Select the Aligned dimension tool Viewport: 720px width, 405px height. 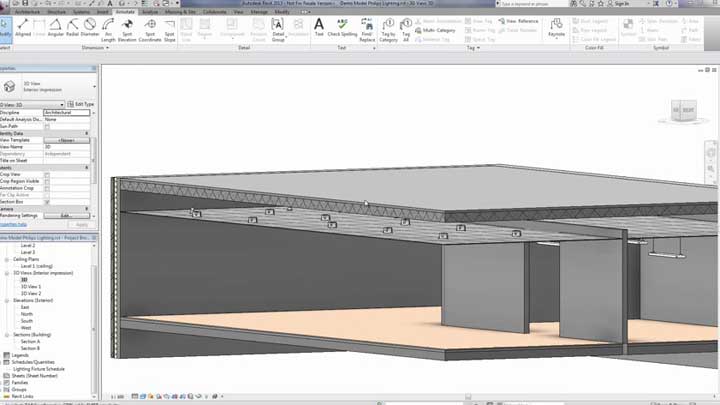click(23, 27)
